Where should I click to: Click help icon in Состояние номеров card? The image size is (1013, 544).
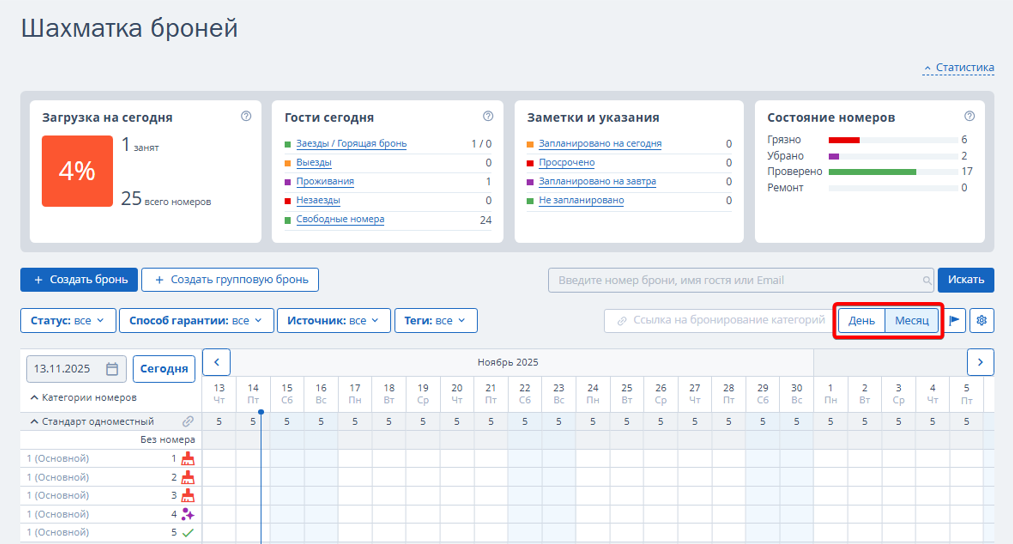(969, 117)
